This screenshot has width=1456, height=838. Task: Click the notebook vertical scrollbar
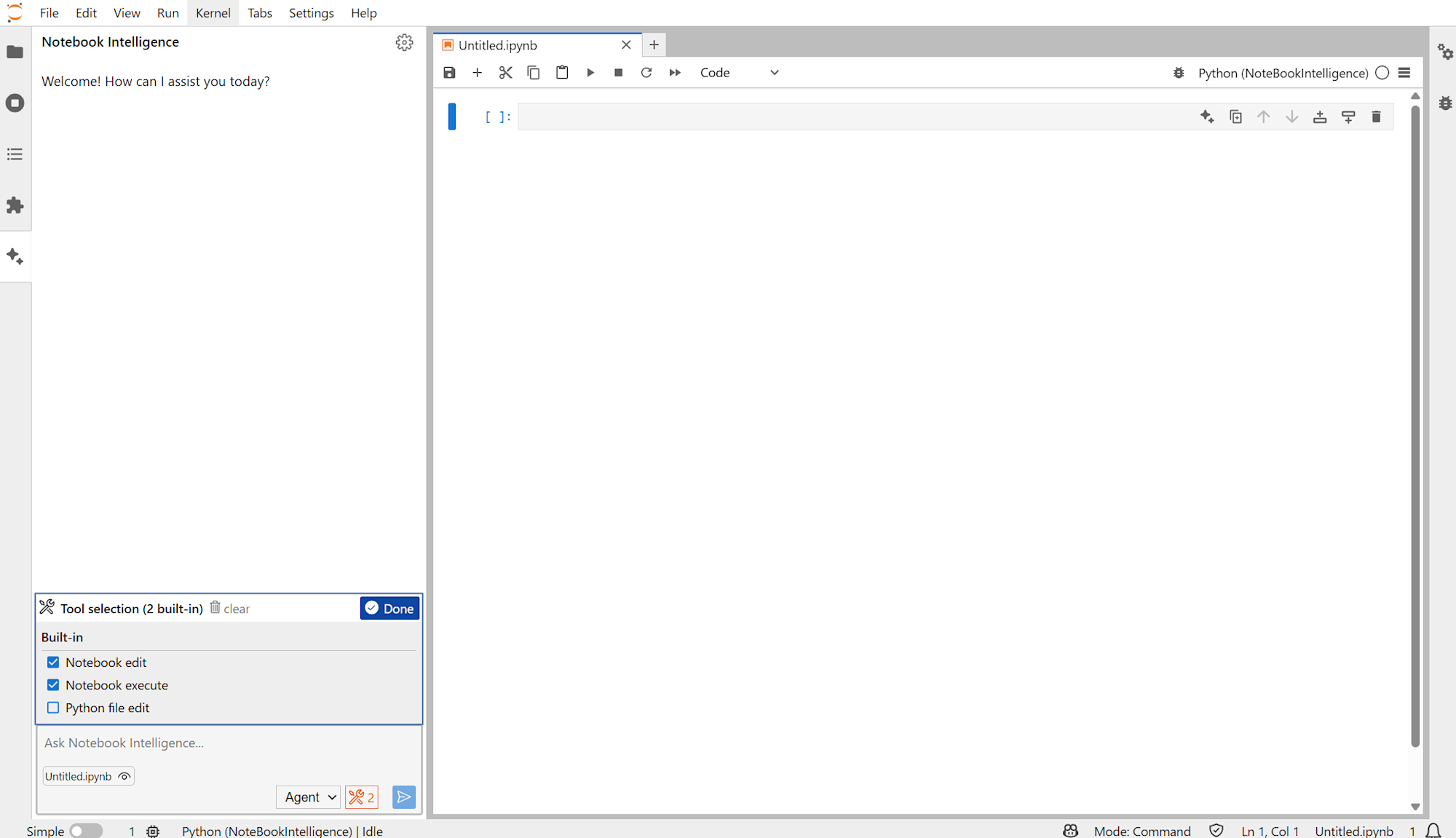(x=1415, y=426)
